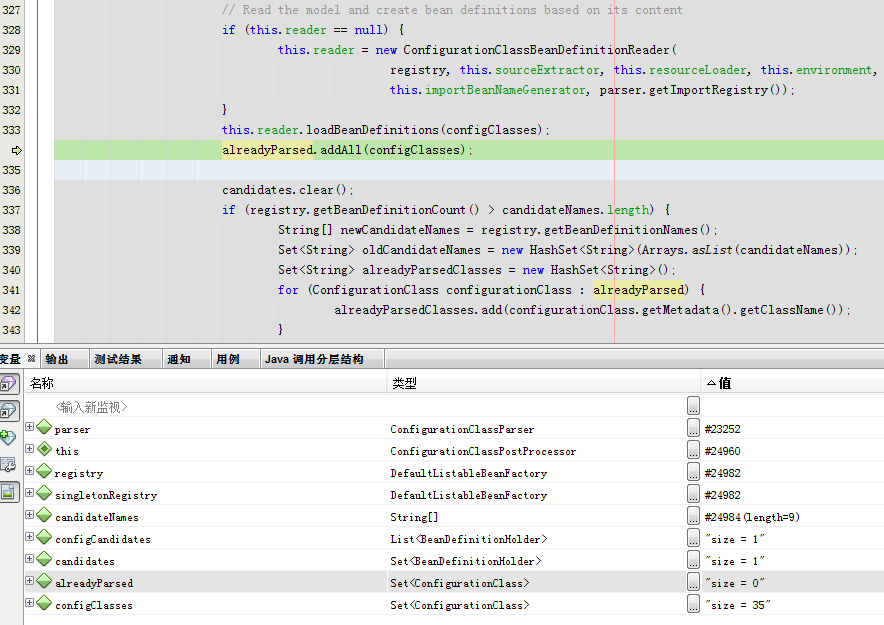
Task: Expand the configCandidates variable node
Action: click(x=29, y=537)
